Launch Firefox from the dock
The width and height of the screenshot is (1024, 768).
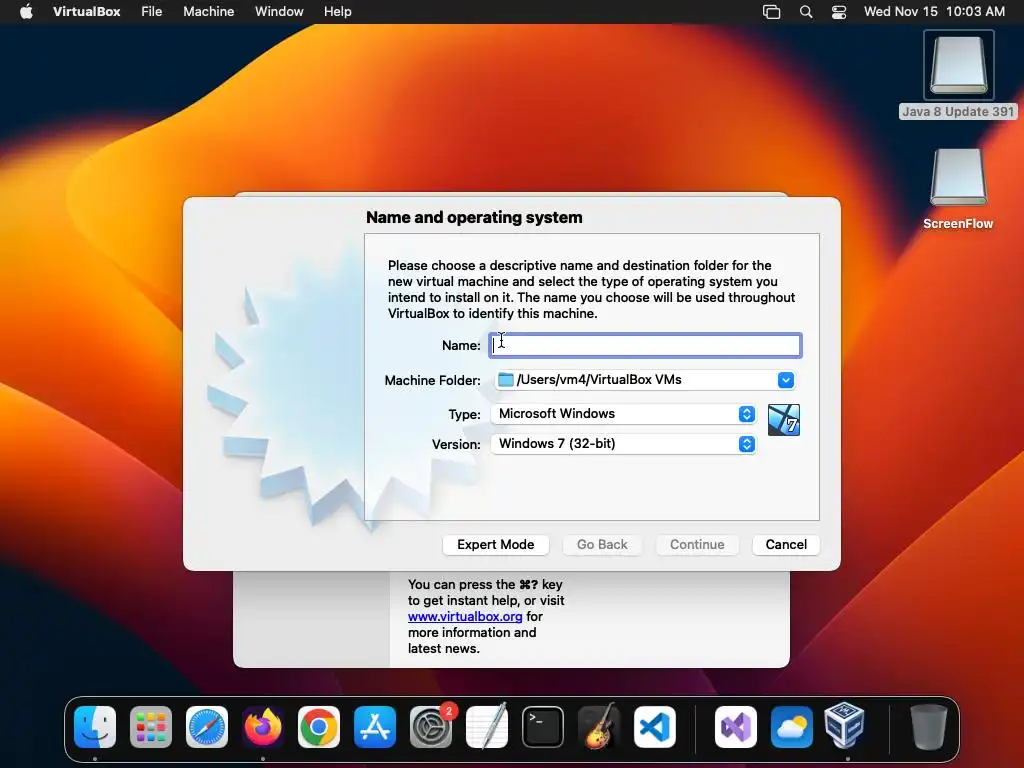pos(263,726)
